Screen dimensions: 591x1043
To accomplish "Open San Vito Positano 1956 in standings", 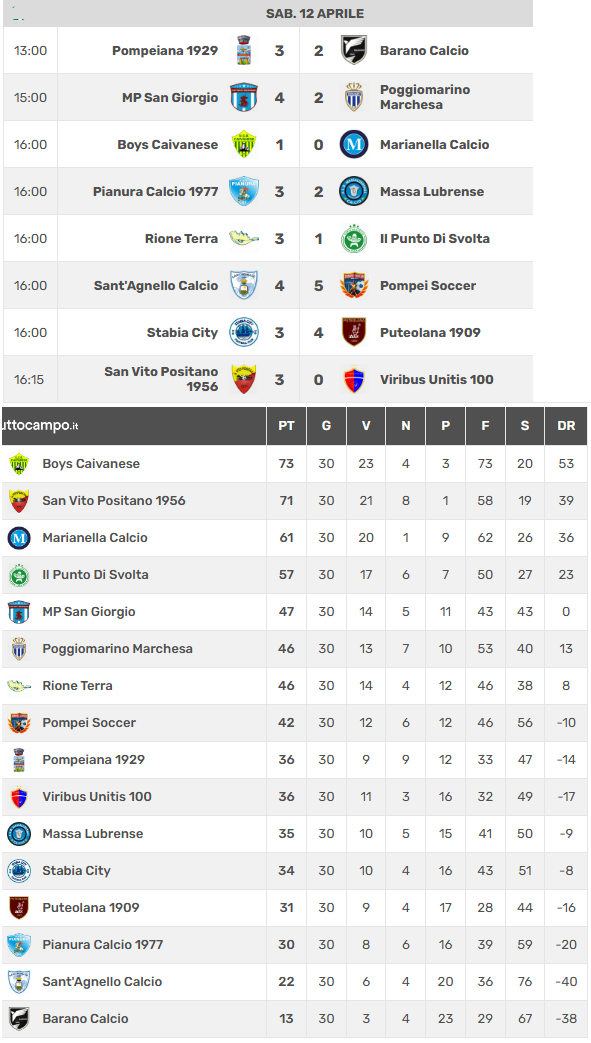I will (114, 501).
